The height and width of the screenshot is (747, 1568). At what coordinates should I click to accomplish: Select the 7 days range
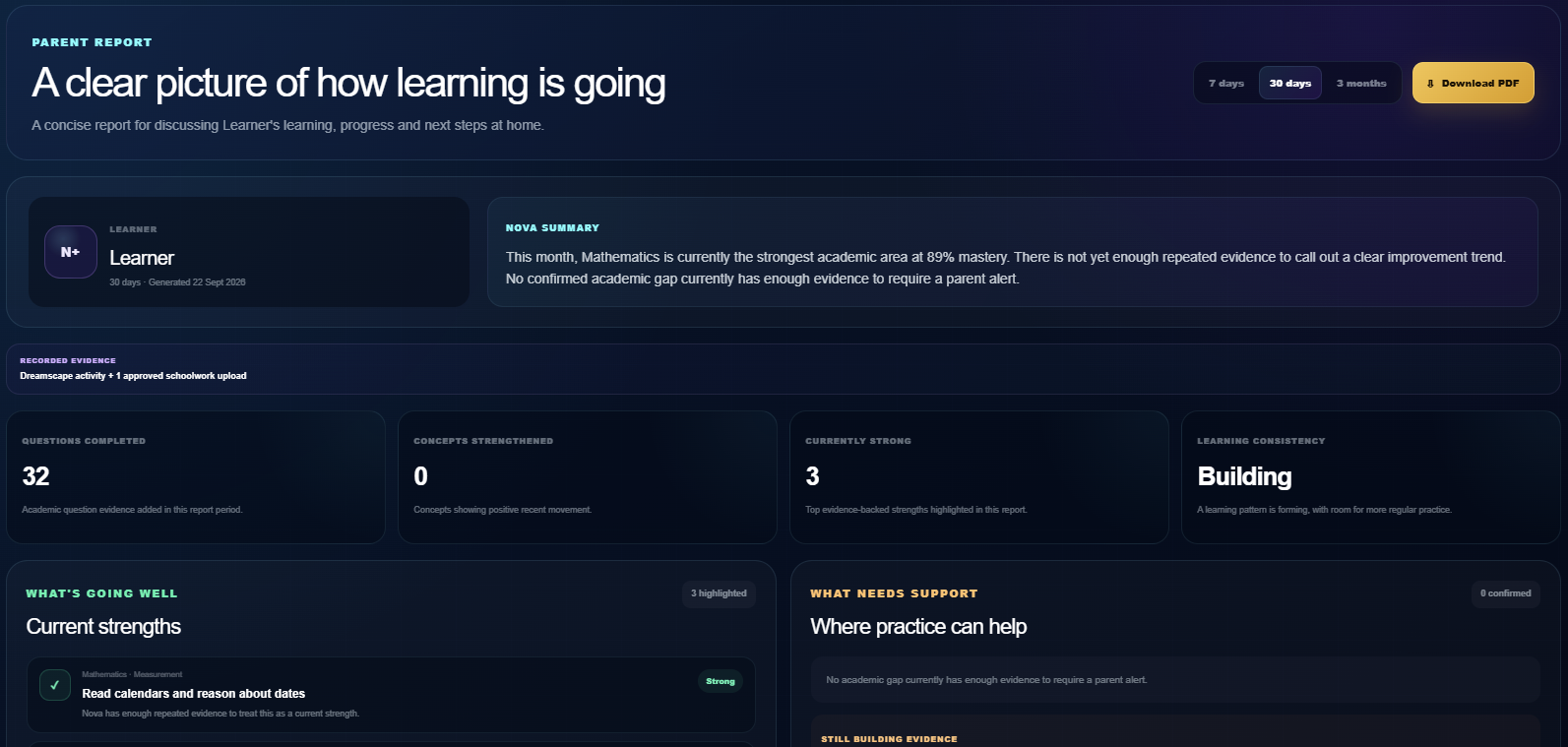(1226, 84)
